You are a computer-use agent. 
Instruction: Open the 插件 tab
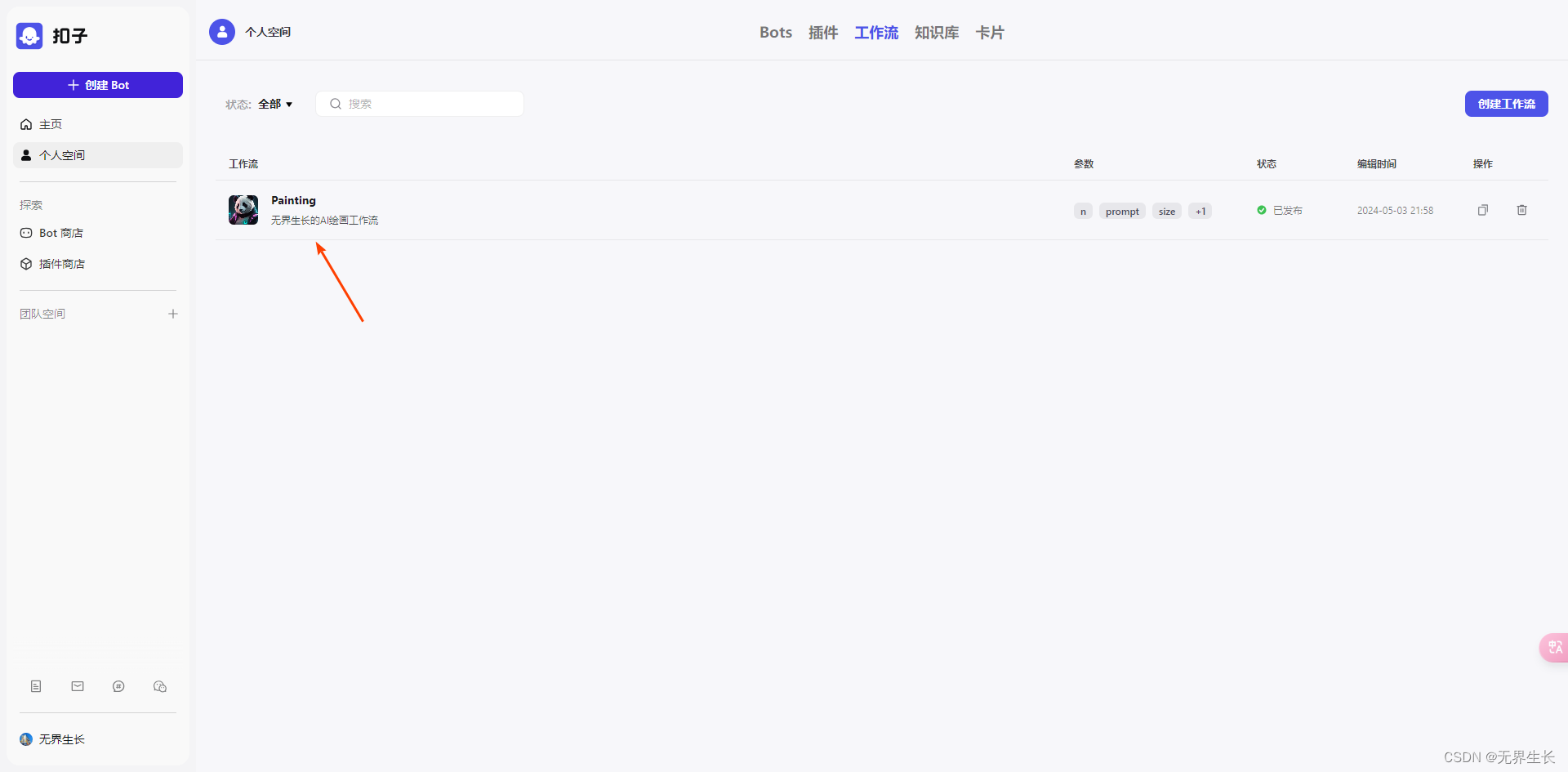(x=822, y=33)
